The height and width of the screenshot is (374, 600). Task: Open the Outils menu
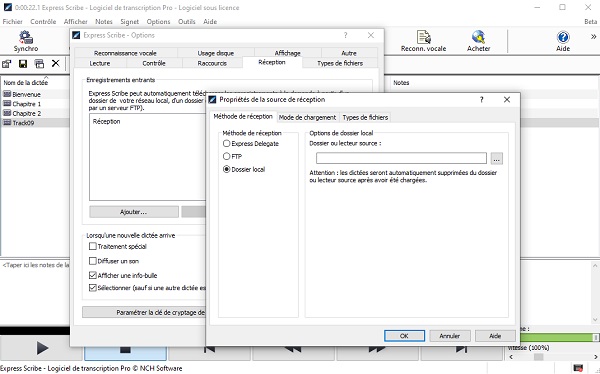[x=186, y=22]
